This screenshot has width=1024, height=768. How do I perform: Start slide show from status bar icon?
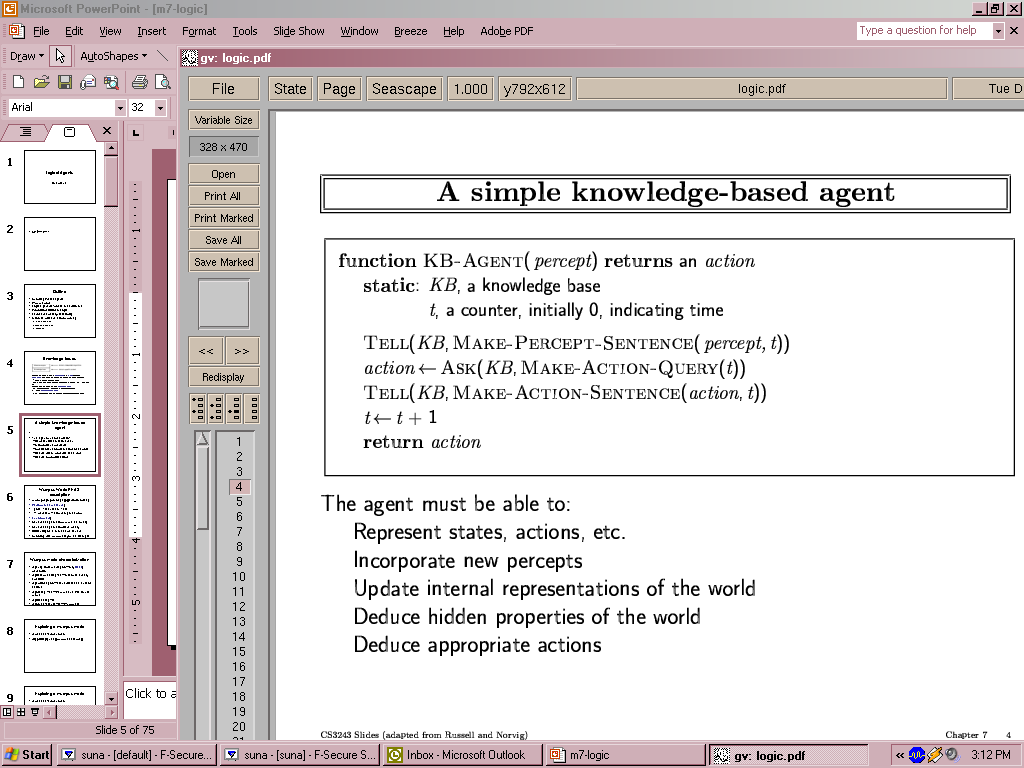(x=35, y=712)
